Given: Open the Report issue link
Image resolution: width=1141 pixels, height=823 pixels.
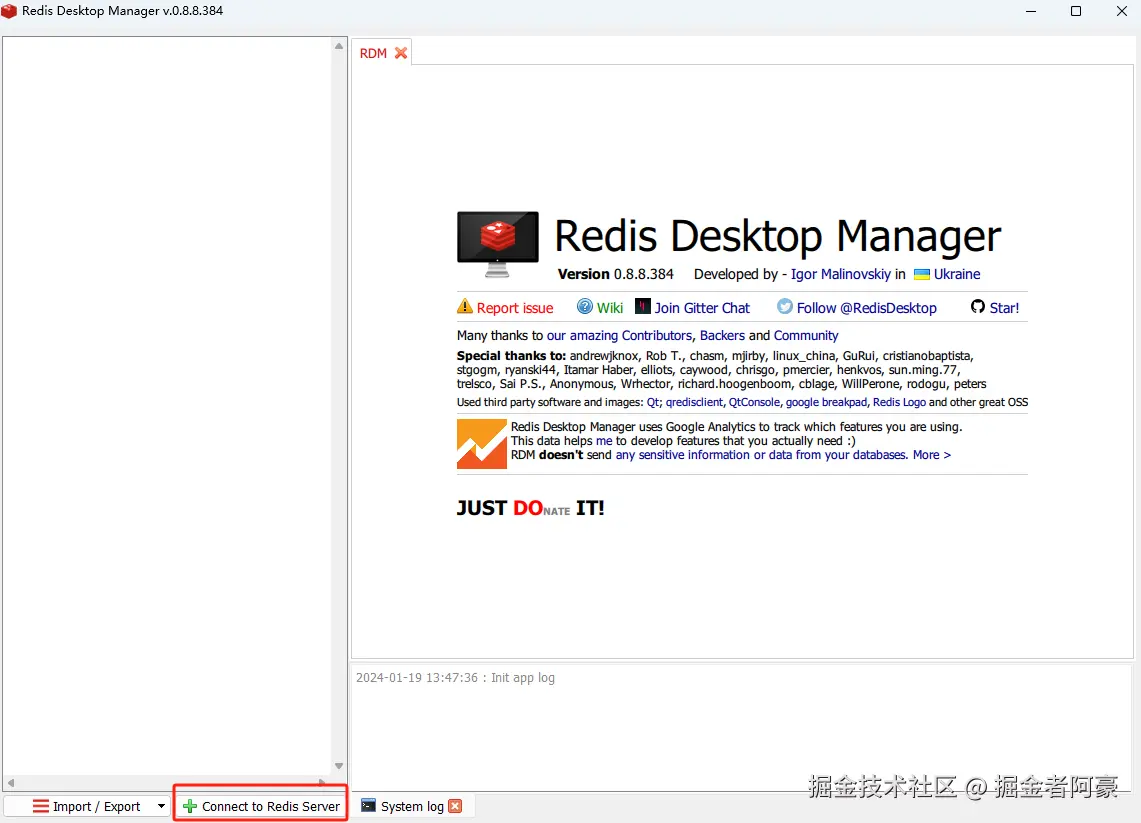Looking at the screenshot, I should click(514, 308).
